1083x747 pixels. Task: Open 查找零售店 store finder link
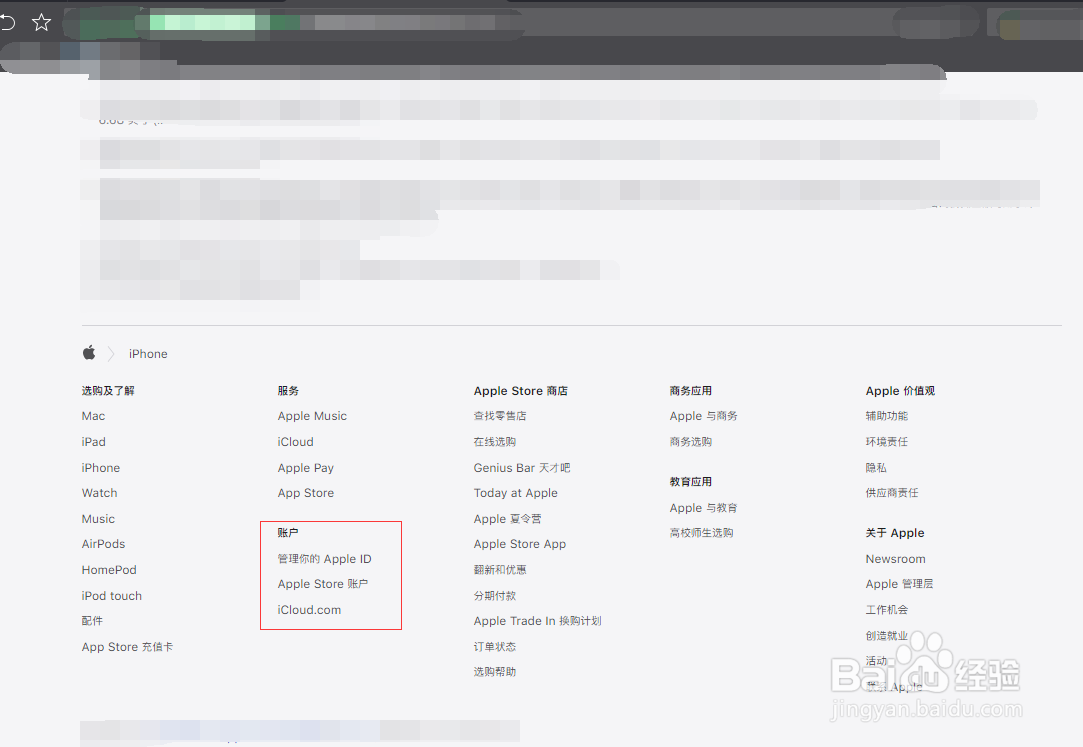pos(500,416)
